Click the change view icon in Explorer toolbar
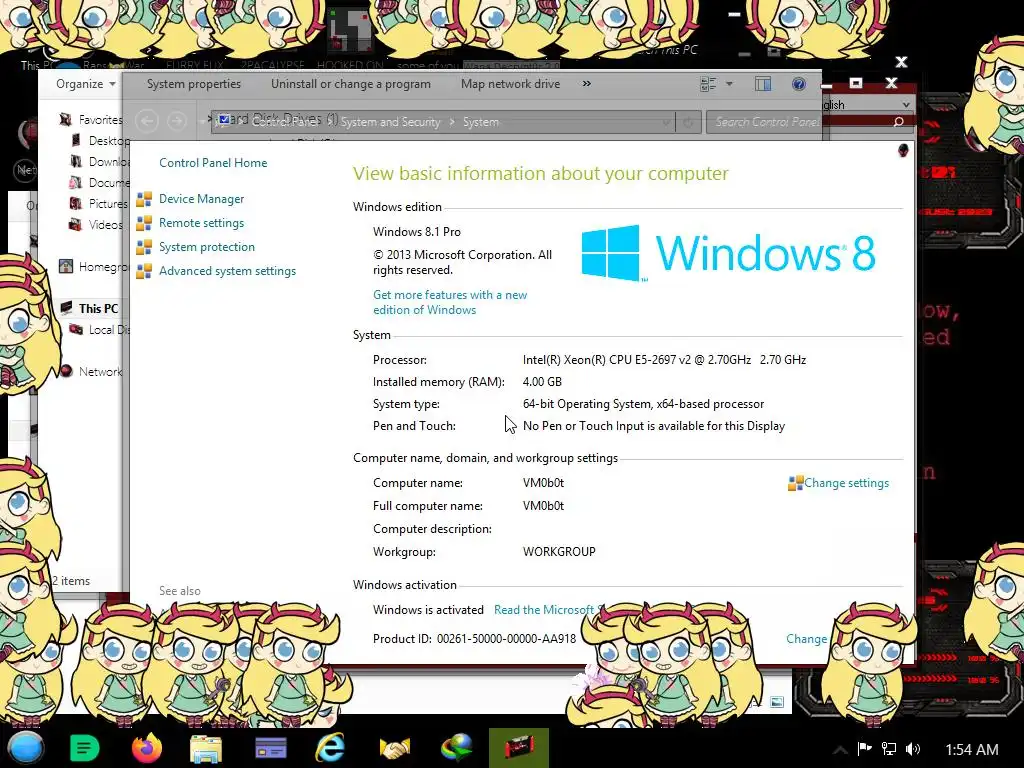 [x=708, y=84]
